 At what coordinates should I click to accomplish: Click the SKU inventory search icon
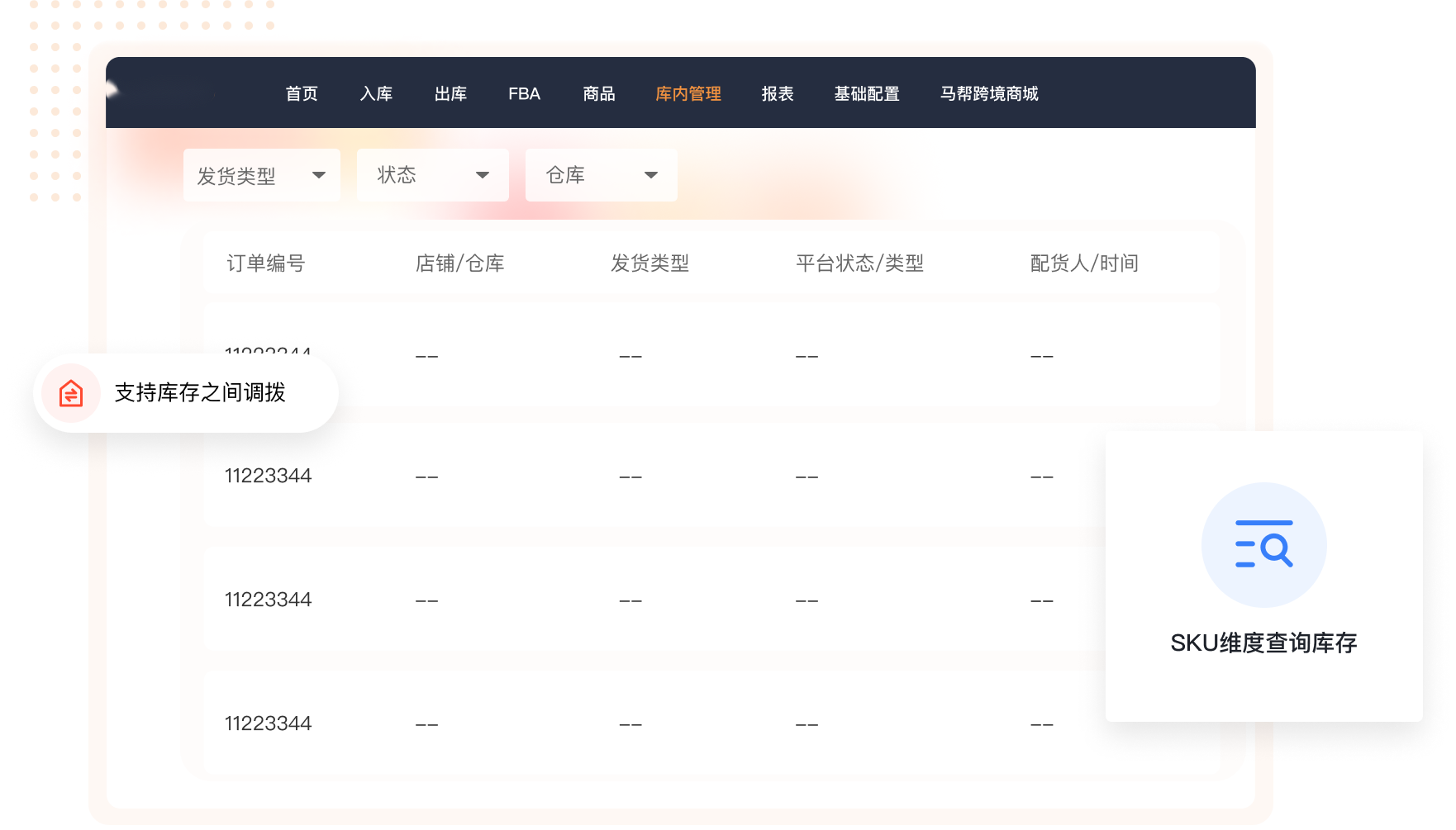[1263, 545]
